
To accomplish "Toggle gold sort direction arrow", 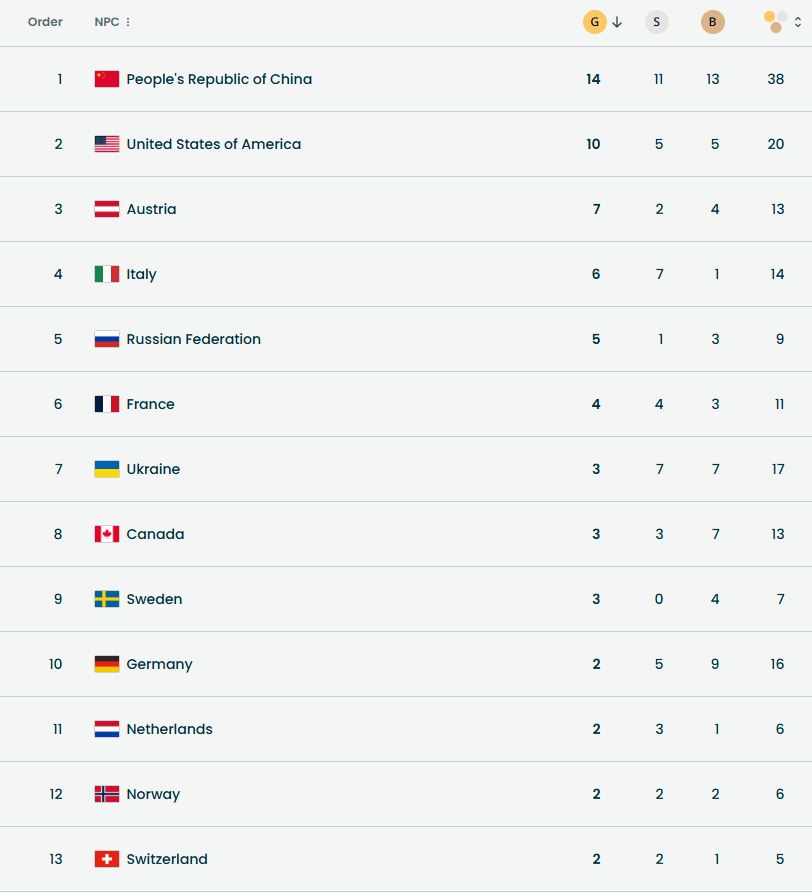I will (x=617, y=22).
